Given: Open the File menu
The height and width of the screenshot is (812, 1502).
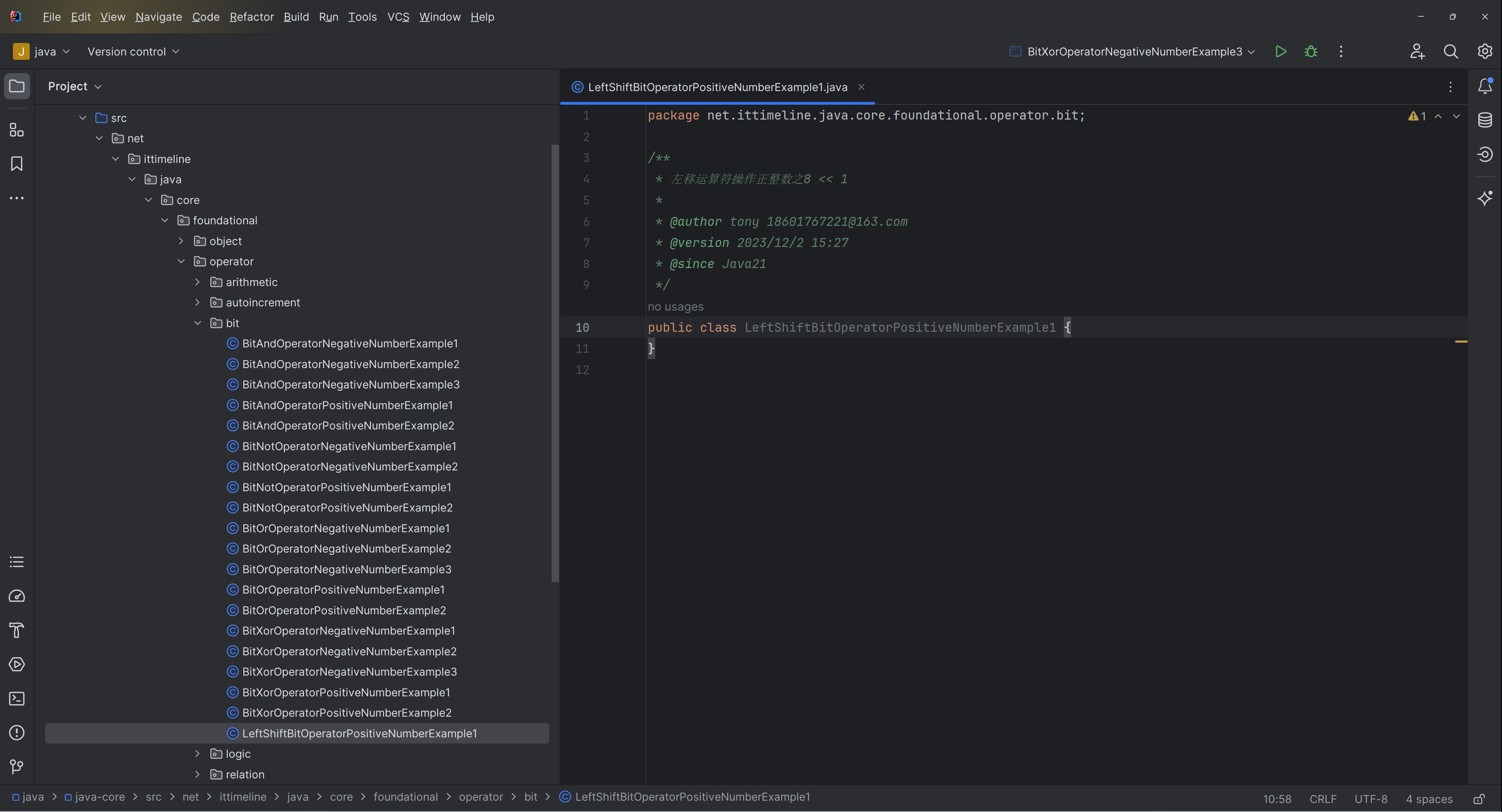Looking at the screenshot, I should click(x=51, y=17).
